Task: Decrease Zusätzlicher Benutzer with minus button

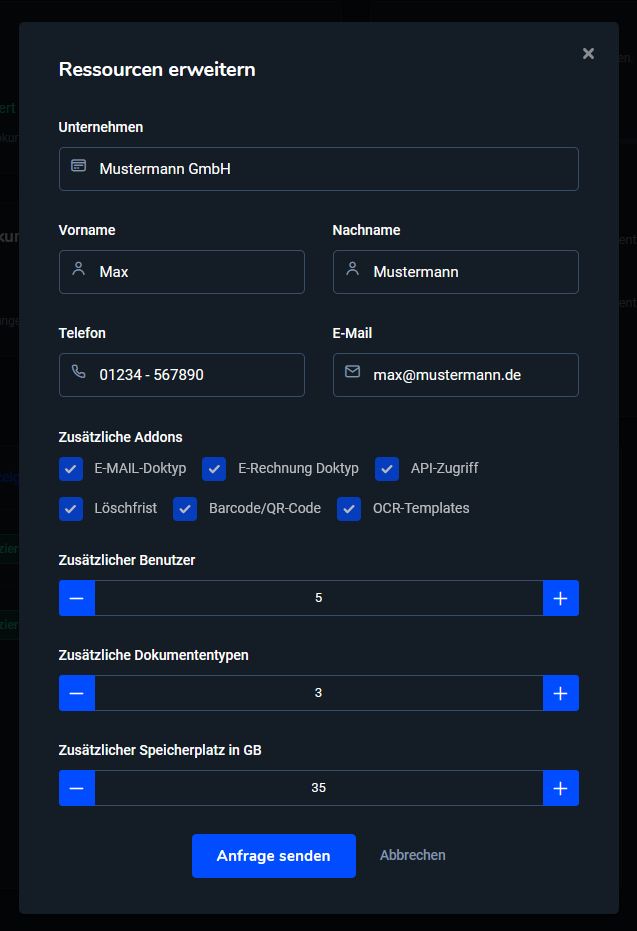Action: point(77,598)
